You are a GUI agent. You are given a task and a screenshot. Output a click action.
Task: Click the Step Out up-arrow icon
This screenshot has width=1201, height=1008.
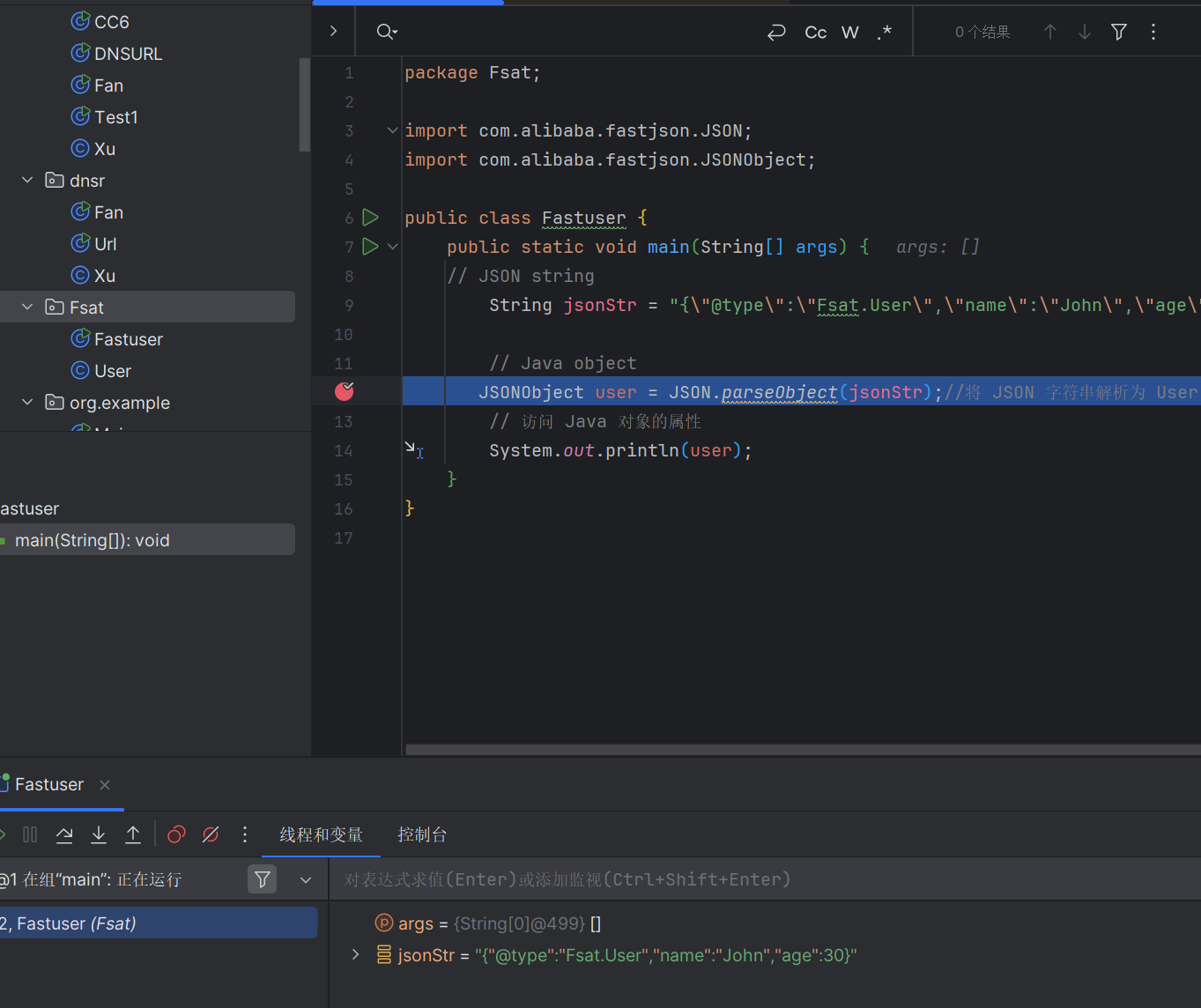tap(133, 834)
